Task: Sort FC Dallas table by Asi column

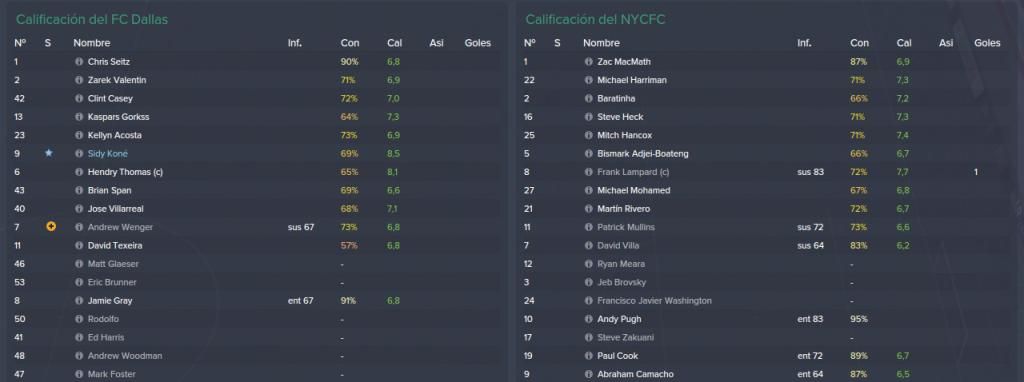Action: pyautogui.click(x=436, y=43)
